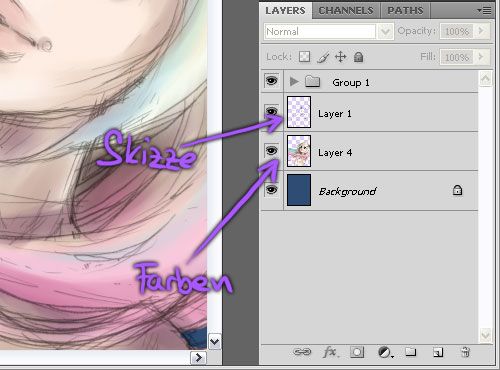The width and height of the screenshot is (500, 370).
Task: Hide the Background layer
Action: 272,190
